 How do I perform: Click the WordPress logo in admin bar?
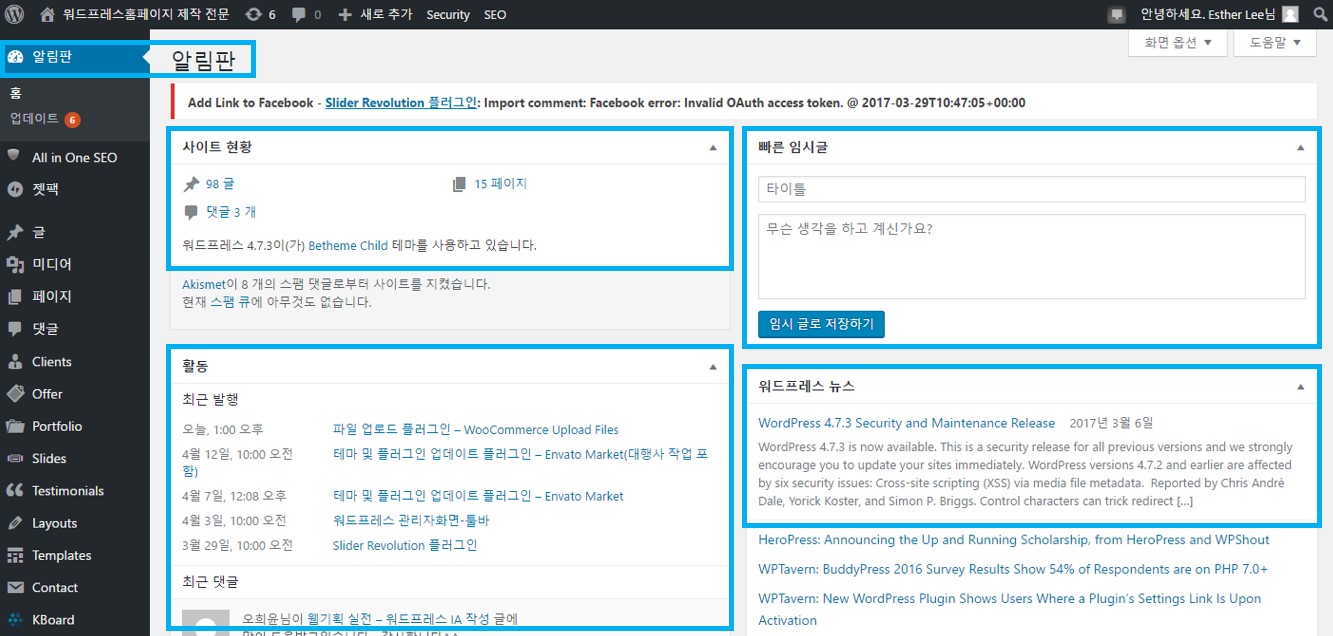click(x=14, y=14)
